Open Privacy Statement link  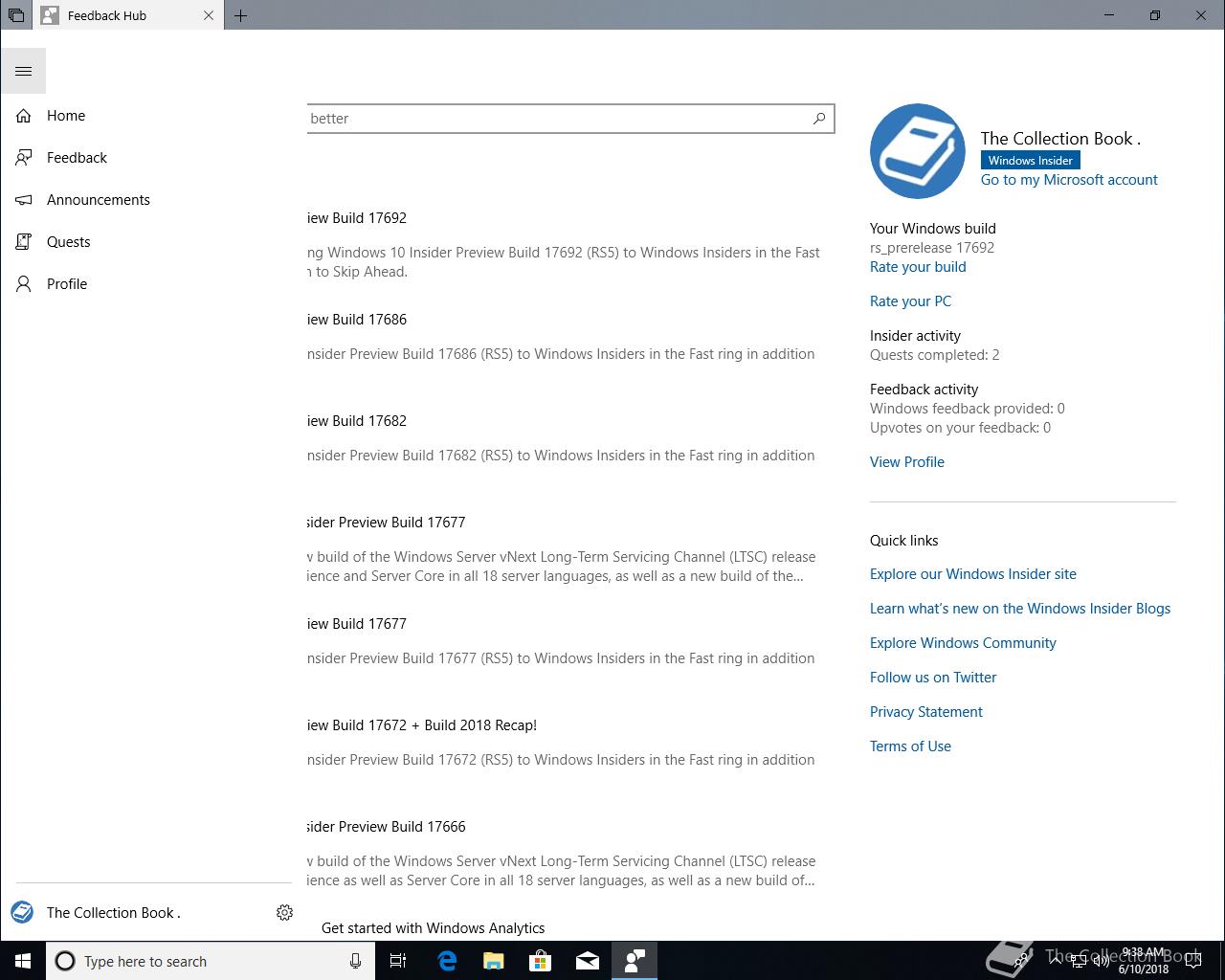point(926,712)
